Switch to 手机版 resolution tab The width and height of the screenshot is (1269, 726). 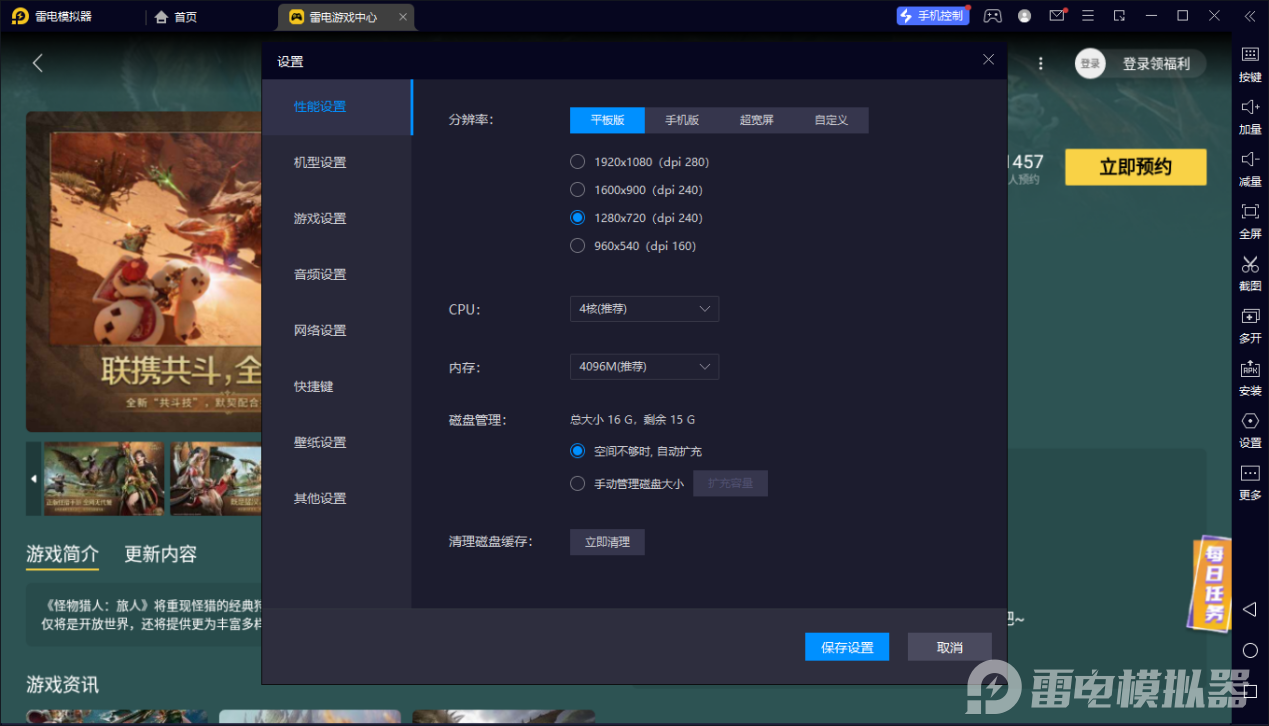682,120
